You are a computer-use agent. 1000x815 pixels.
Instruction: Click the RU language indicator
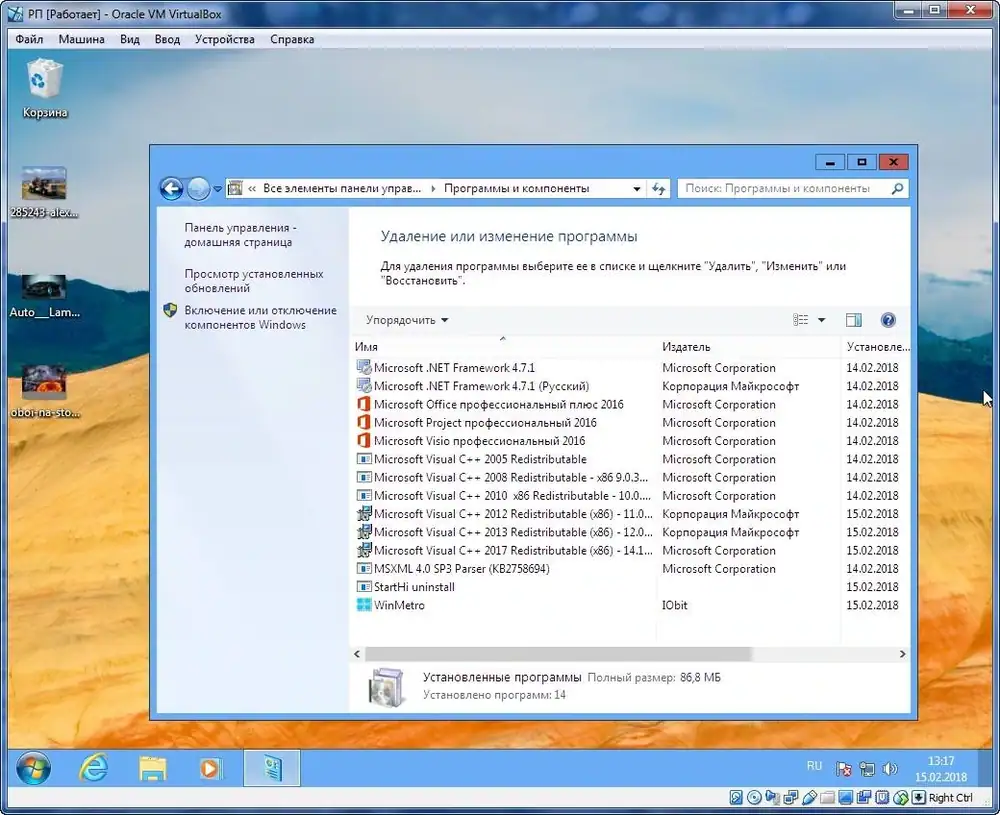[814, 766]
